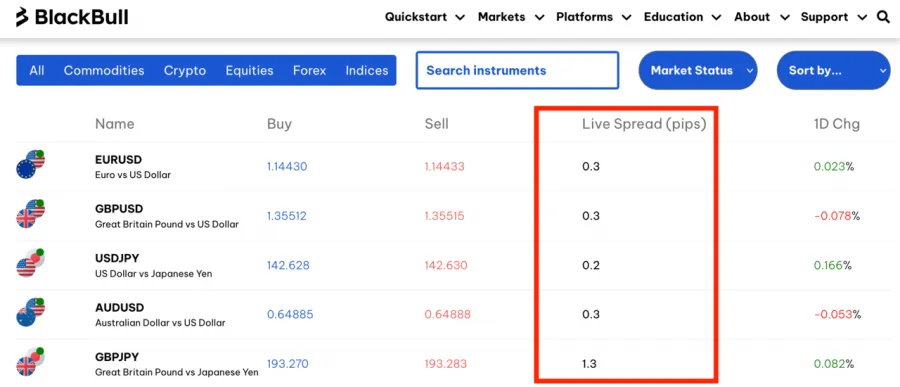This screenshot has width=900, height=387.
Task: Select the Forex filter tab
Action: (x=309, y=71)
